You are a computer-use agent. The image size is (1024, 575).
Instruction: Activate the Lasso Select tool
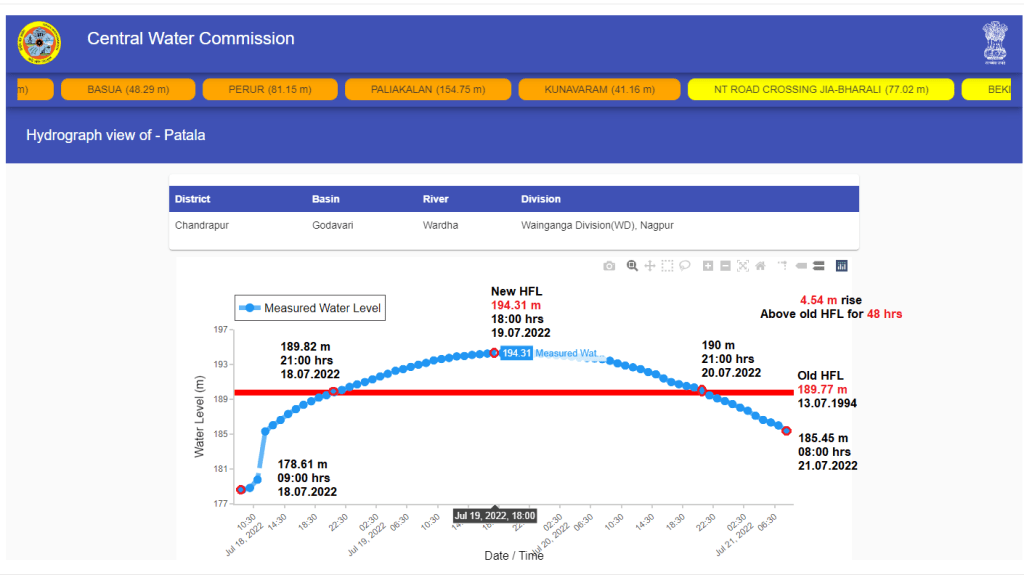coord(685,266)
